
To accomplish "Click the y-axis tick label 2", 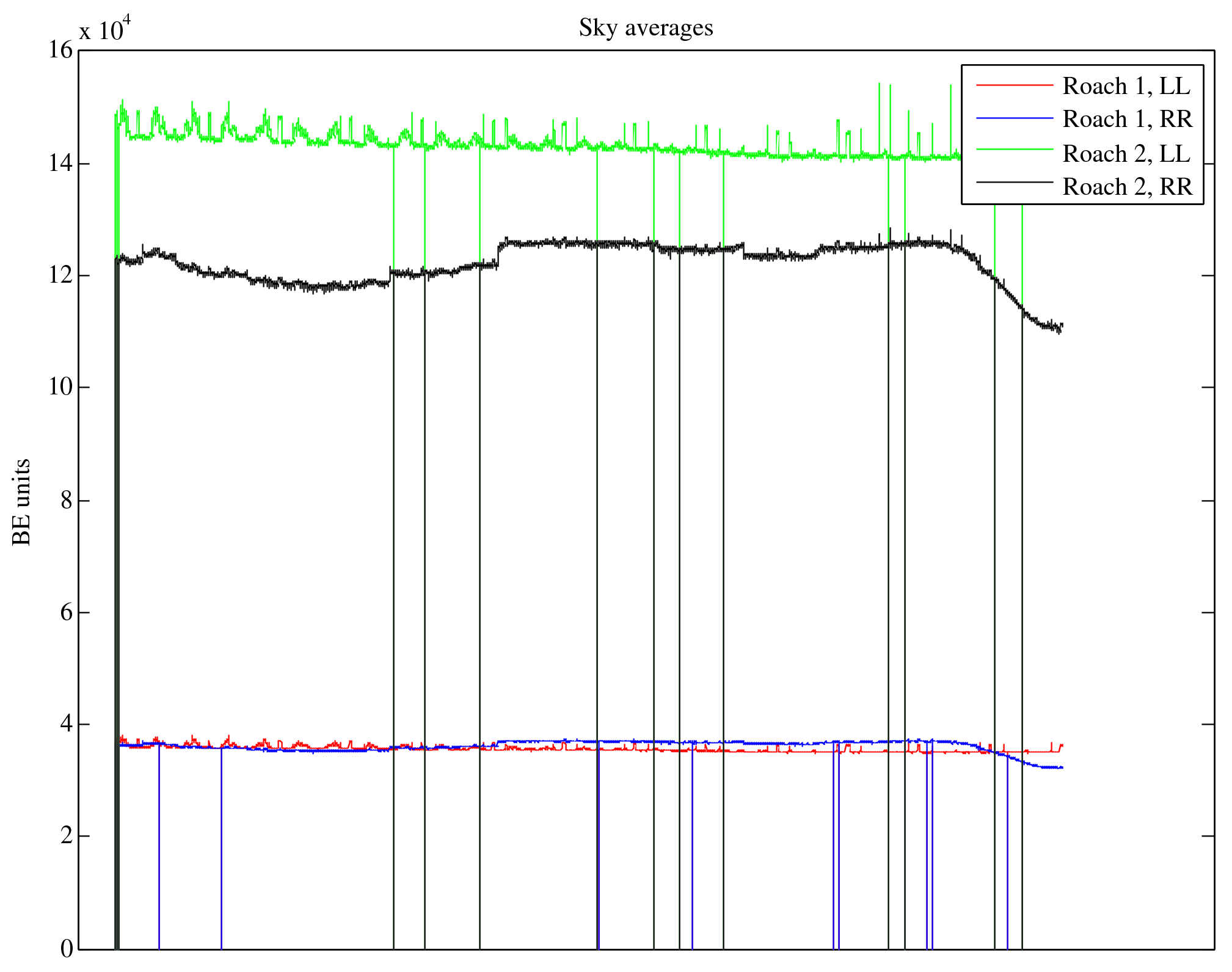I will 66,836.
